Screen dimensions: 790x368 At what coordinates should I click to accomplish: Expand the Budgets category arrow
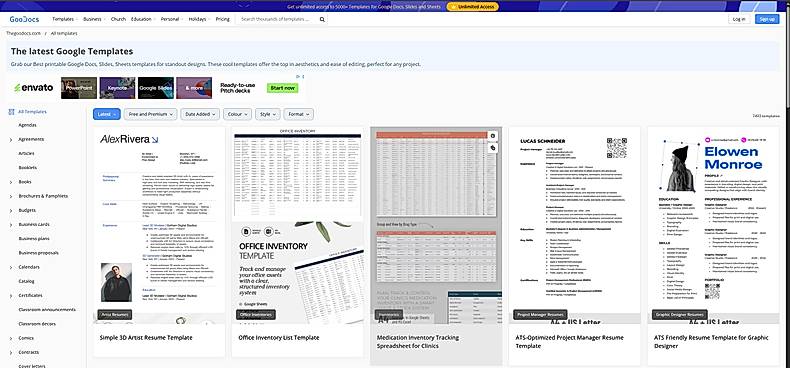tap(11, 211)
